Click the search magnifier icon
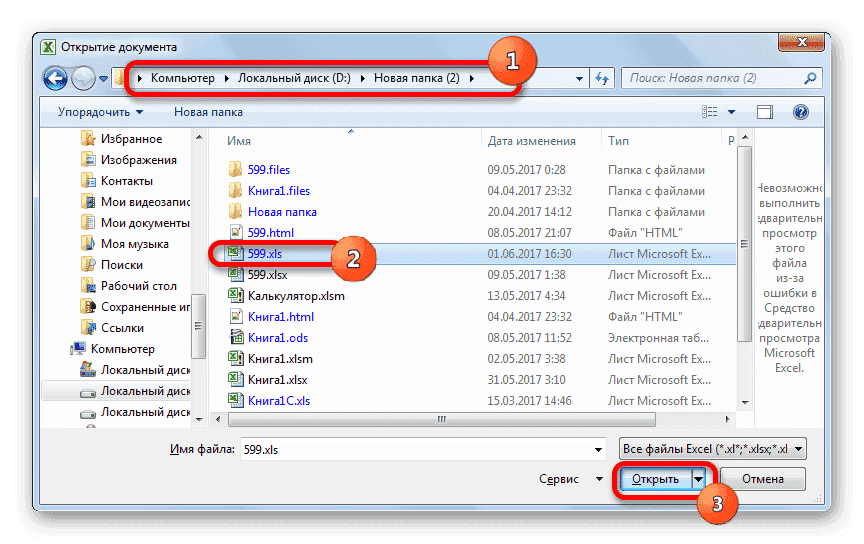Screen dimensions: 864x544 click(810, 78)
